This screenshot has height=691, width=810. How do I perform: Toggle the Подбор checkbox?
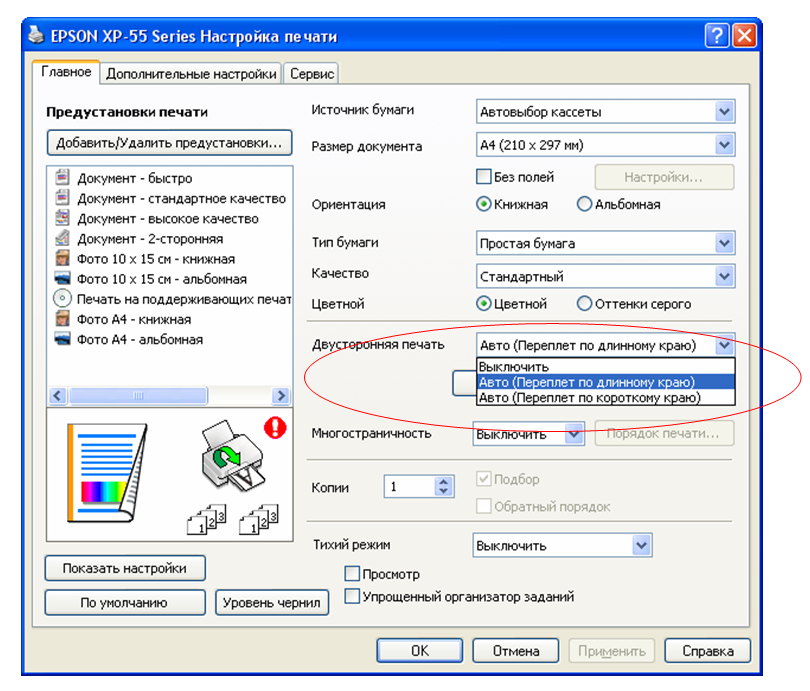coord(484,479)
